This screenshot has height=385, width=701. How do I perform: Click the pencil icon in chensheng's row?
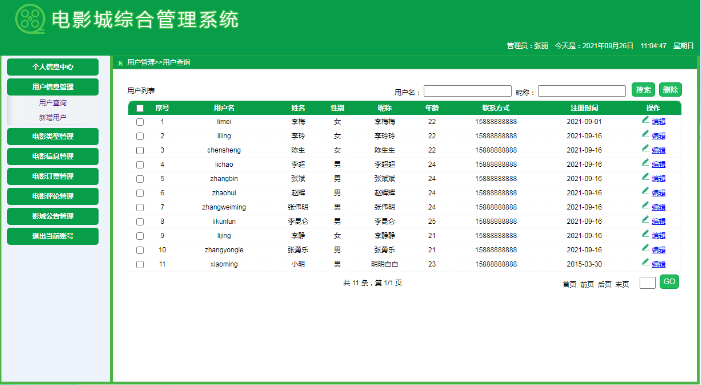point(645,148)
